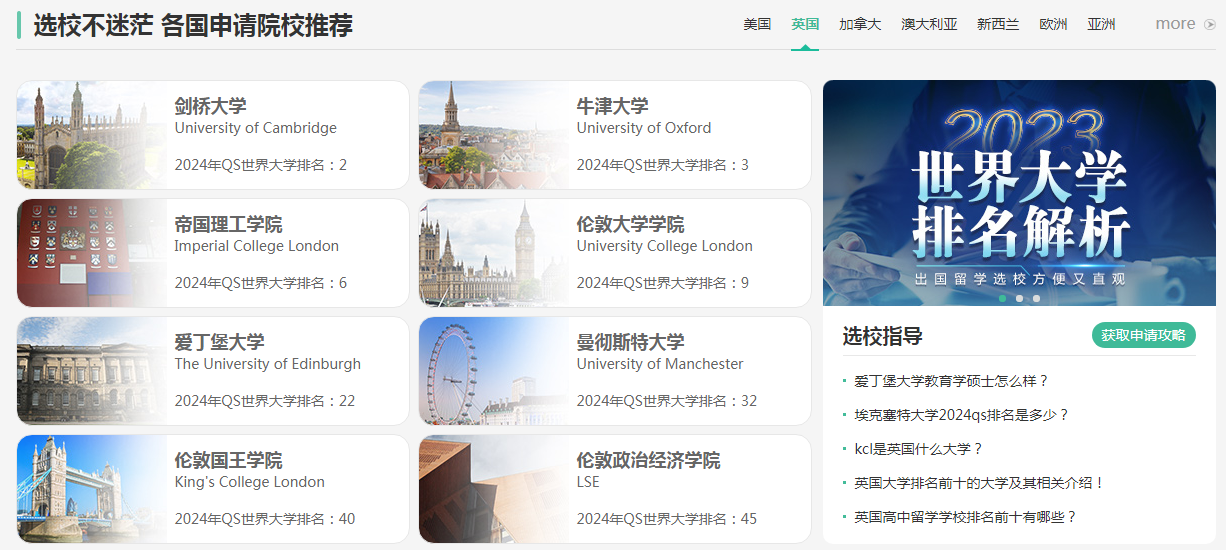Select the 英国 tab
Viewport: 1226px width, 550px height.
pos(805,24)
